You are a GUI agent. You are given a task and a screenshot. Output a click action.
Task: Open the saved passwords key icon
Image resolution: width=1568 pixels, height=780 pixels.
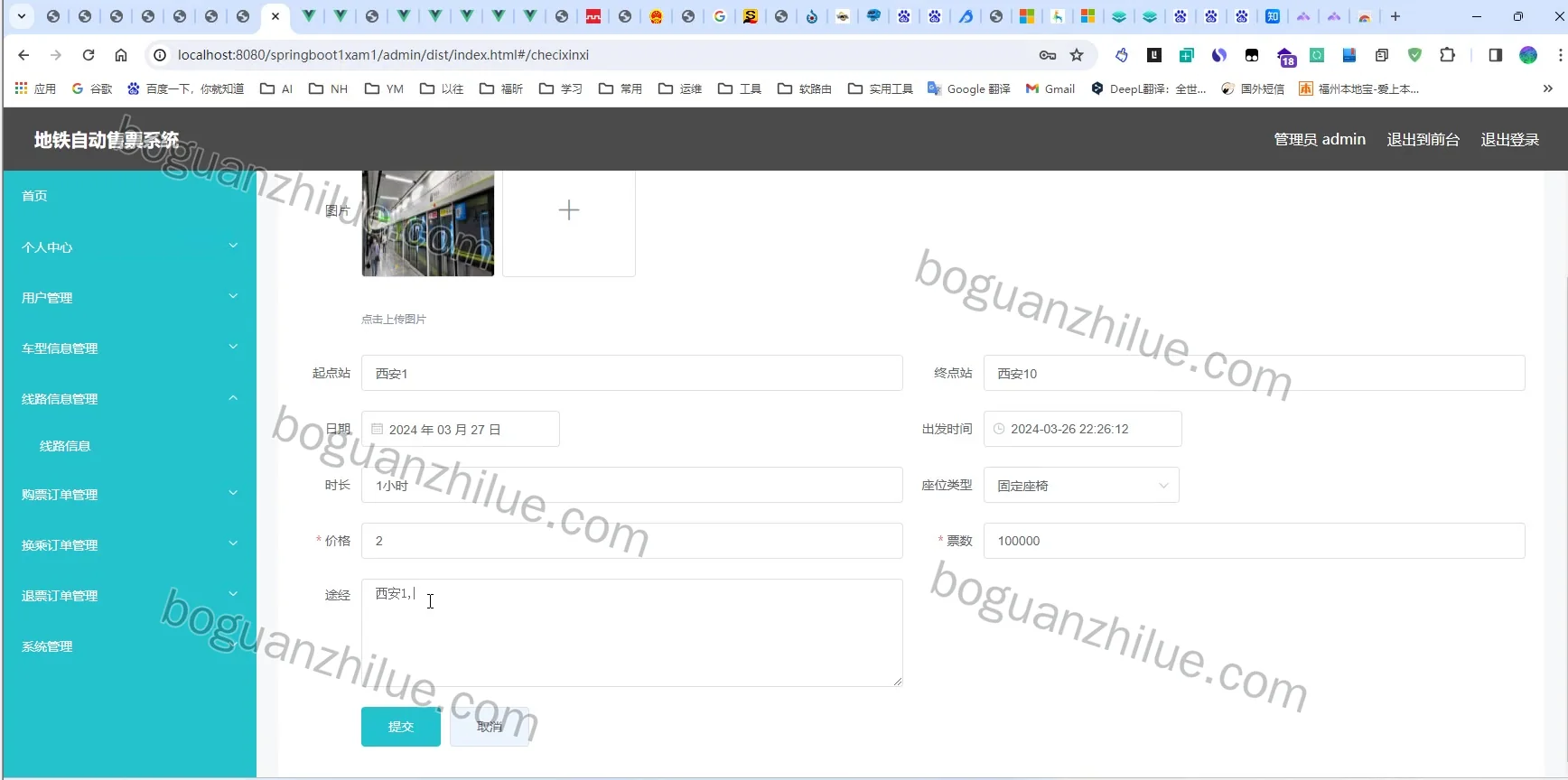click(1048, 55)
